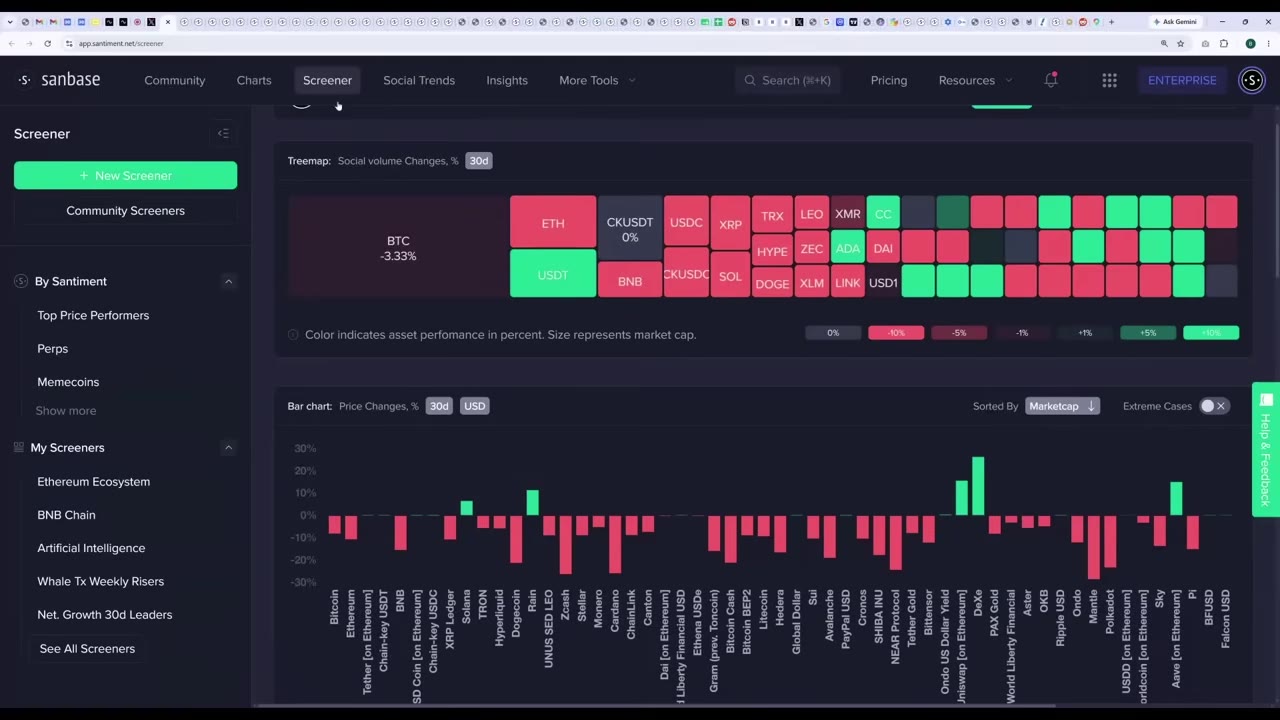Open the user profile avatar
Image resolution: width=1280 pixels, height=720 pixels.
point(1252,80)
